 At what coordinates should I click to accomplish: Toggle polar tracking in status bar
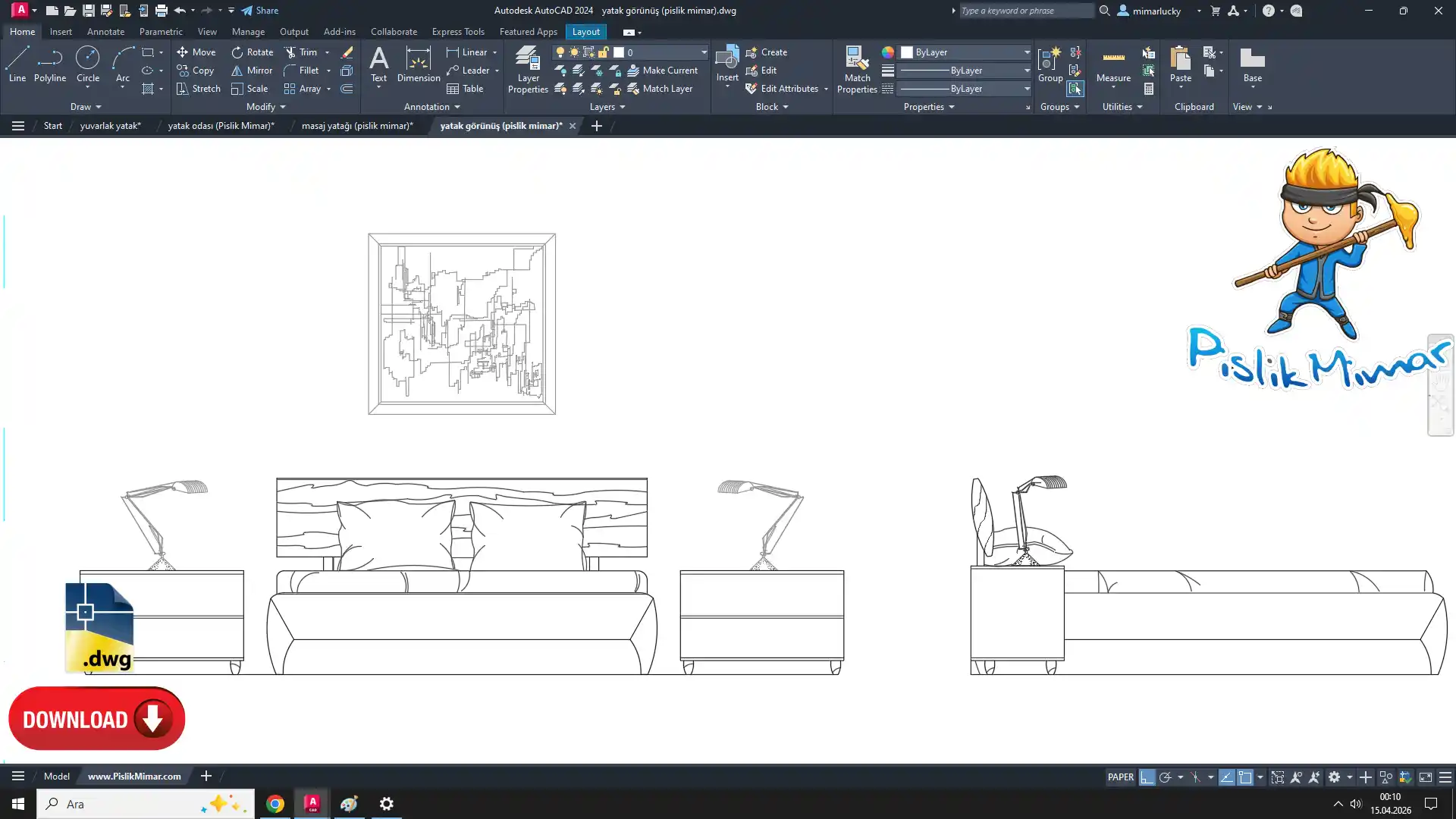[1166, 777]
